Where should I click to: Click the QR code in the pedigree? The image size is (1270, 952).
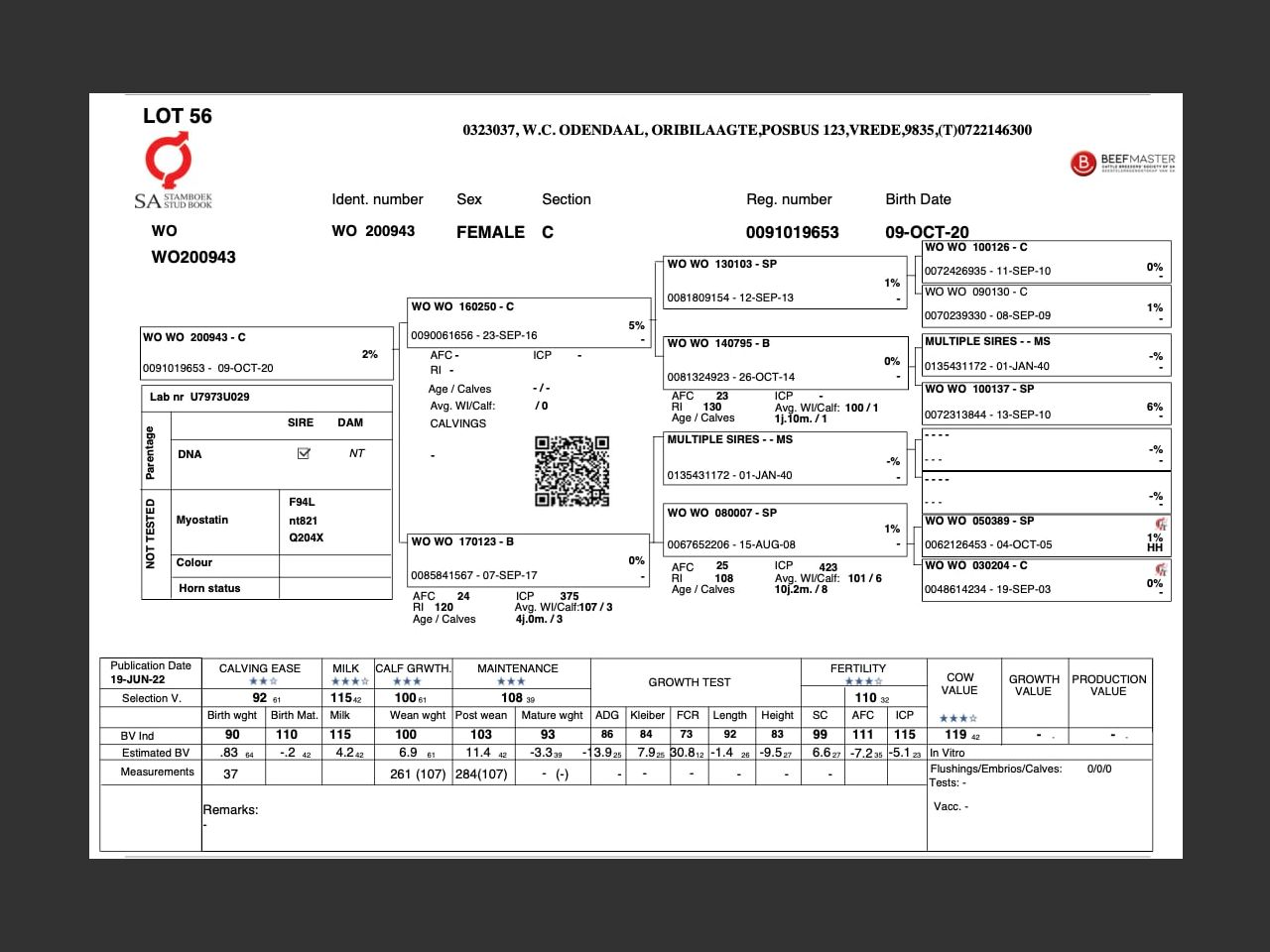point(571,471)
